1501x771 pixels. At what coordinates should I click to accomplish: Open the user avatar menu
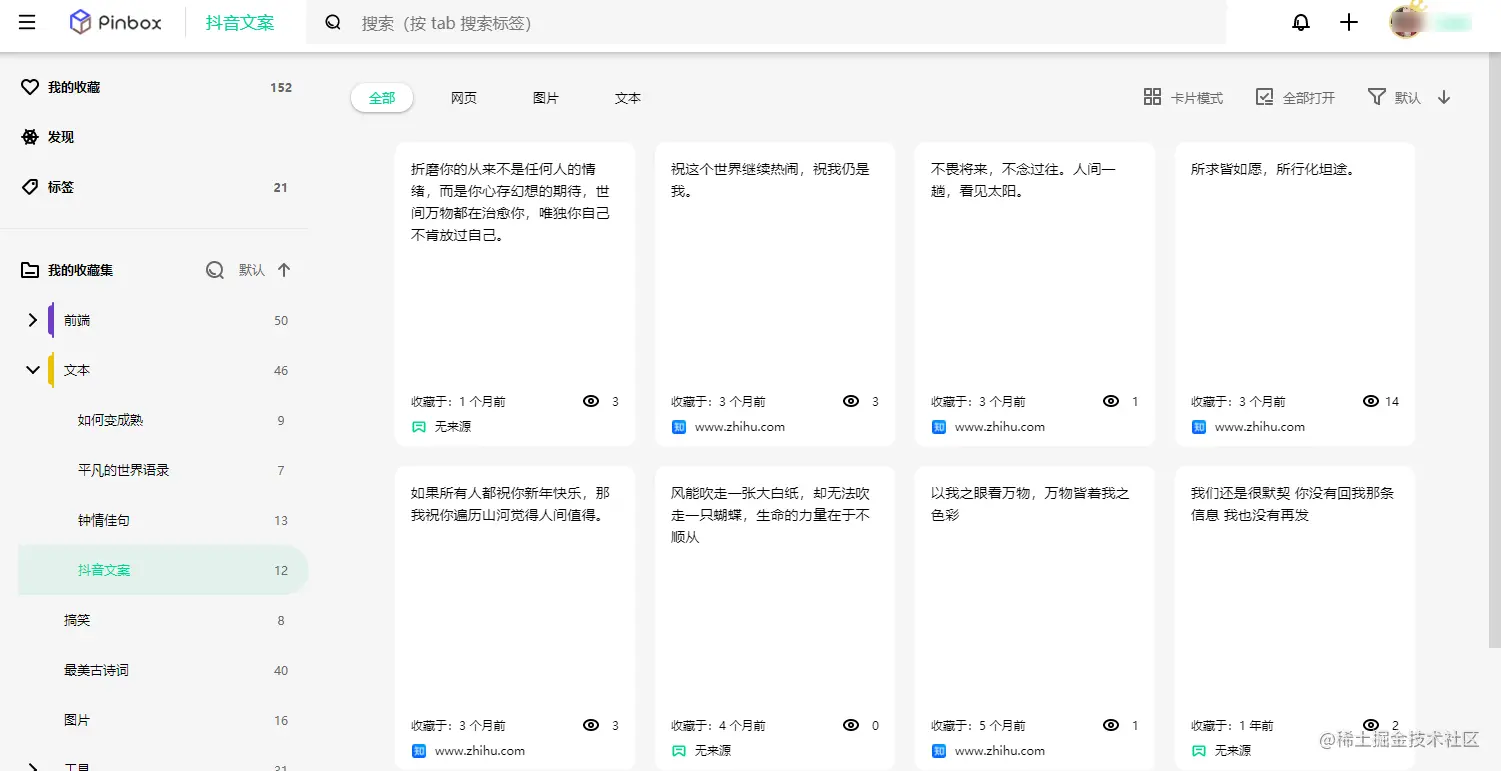click(1406, 22)
